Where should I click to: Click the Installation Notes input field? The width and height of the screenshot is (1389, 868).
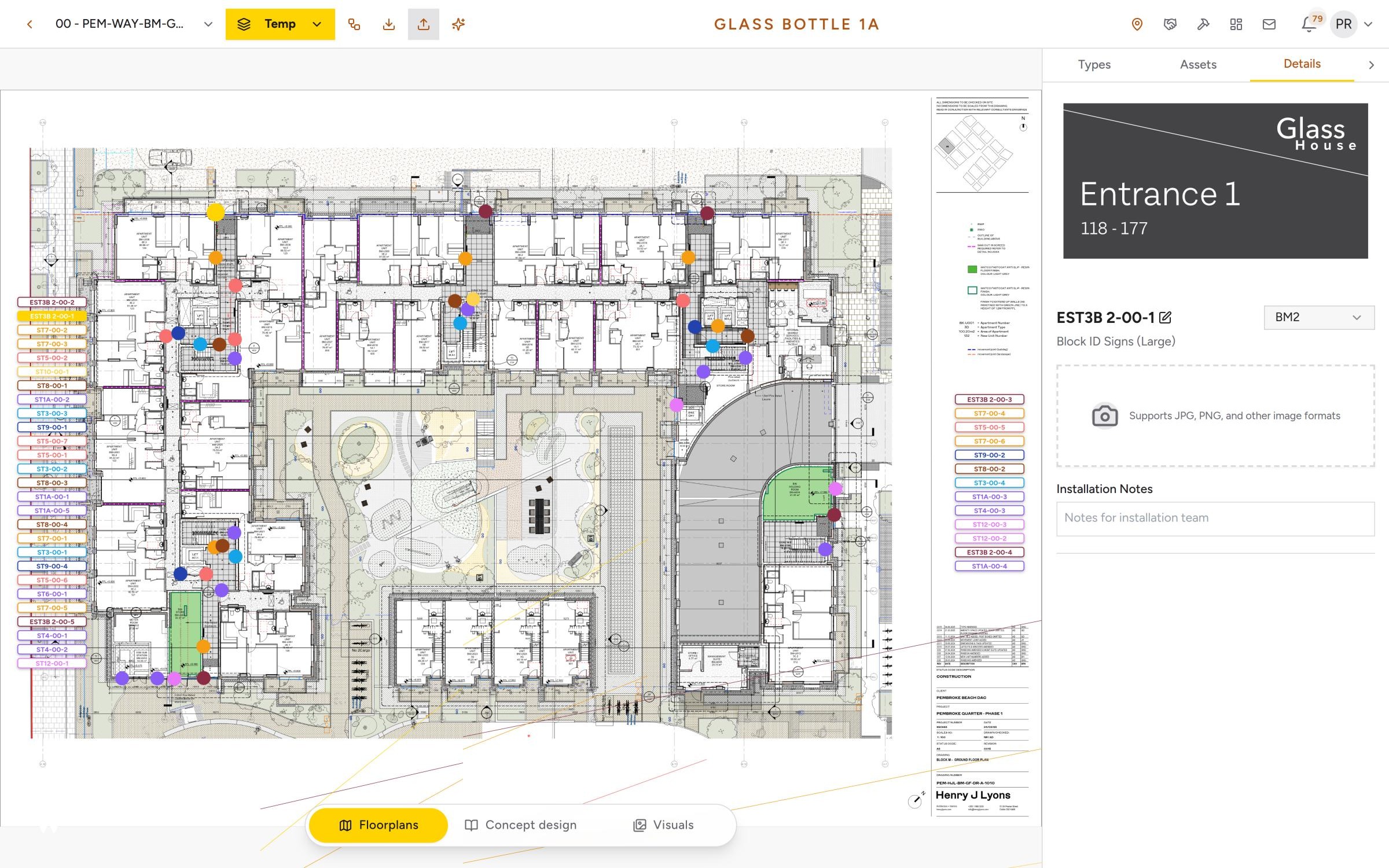tap(1215, 518)
